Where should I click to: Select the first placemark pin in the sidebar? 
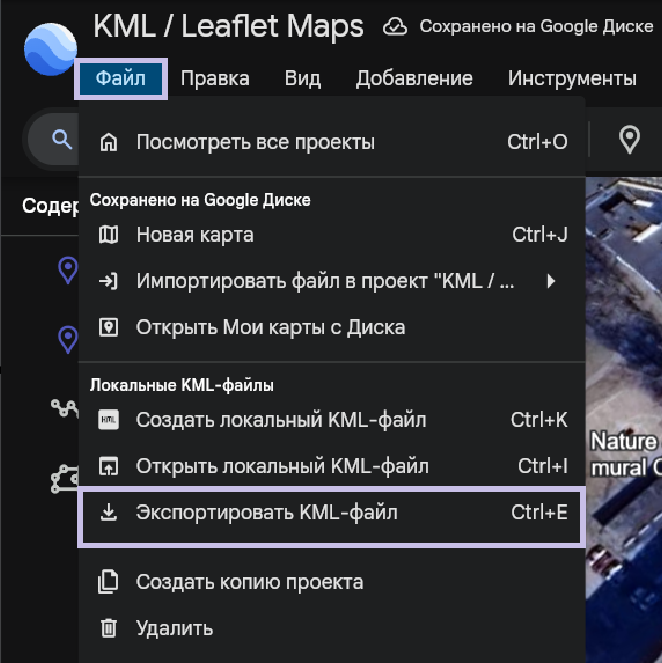point(67,268)
